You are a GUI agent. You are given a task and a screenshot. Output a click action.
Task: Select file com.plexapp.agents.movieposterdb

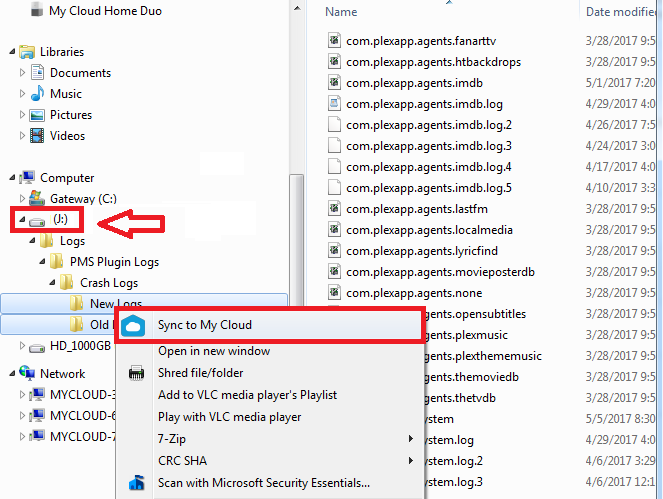(440, 272)
